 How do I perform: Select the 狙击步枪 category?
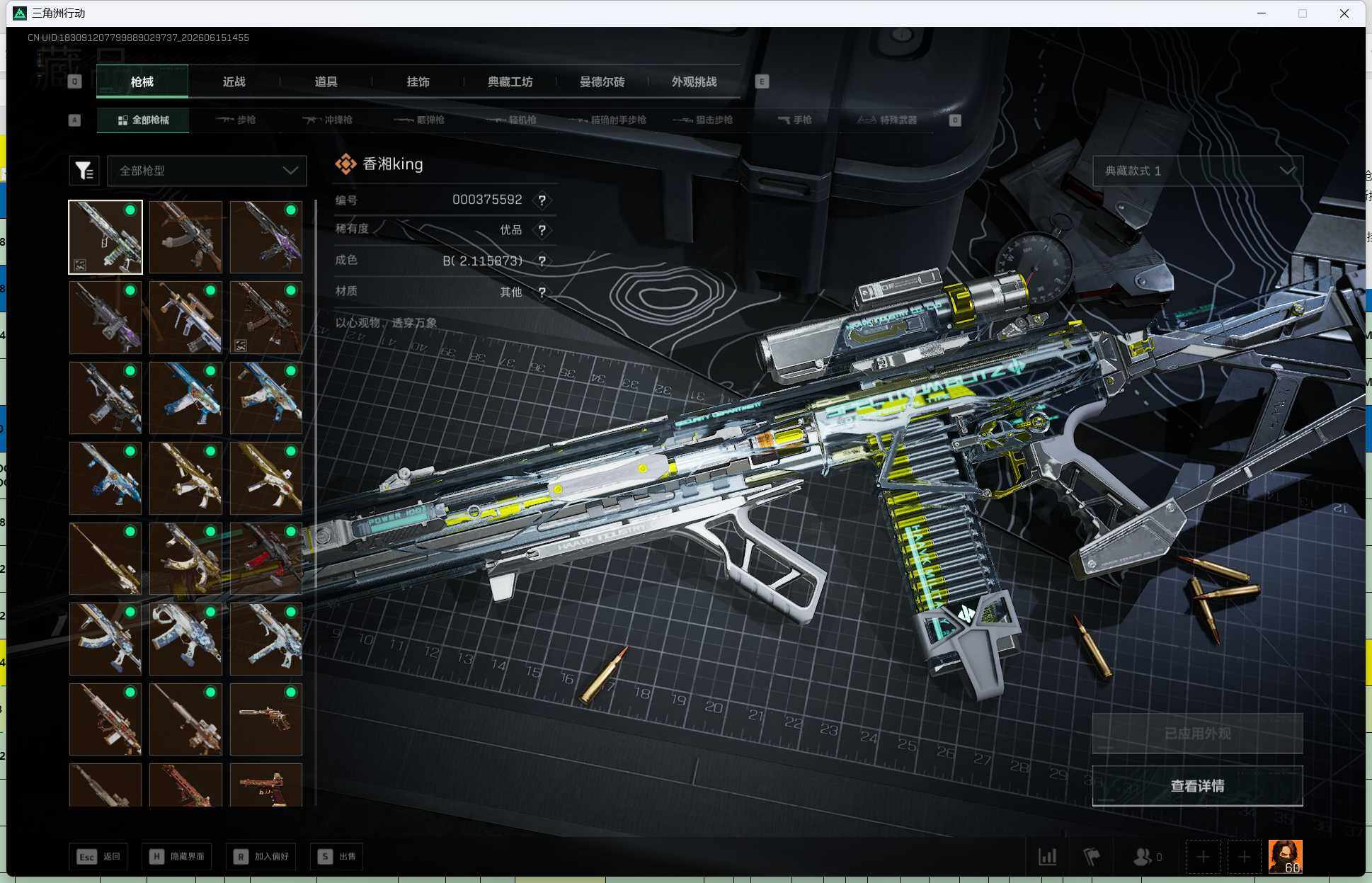click(703, 120)
